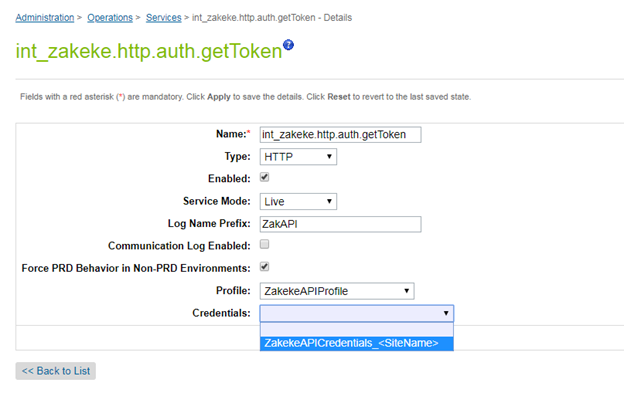The image size is (624, 420).
Task: Click the mandatory fields instruction text
Action: click(x=246, y=97)
